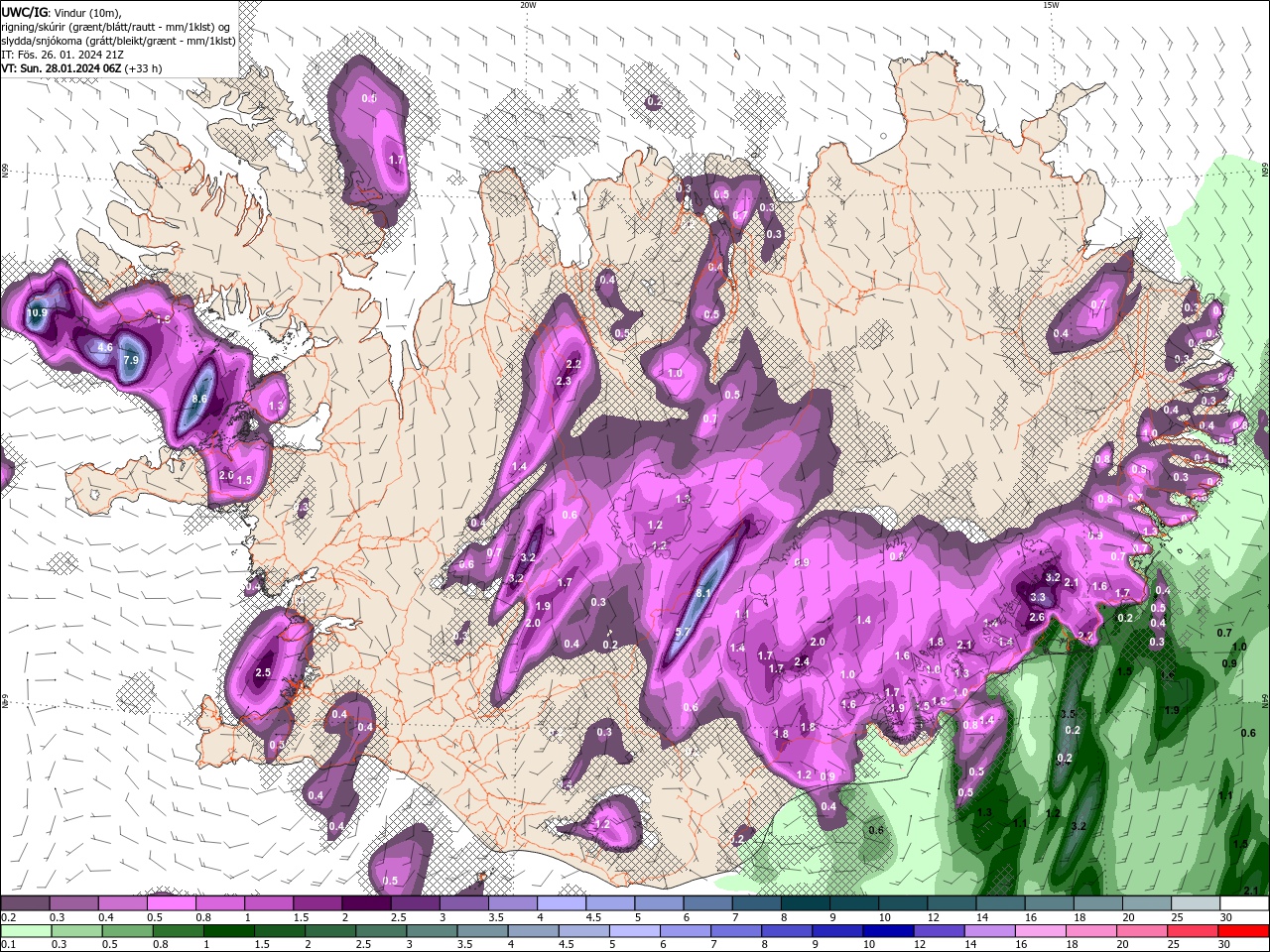Click the '2.3' snowfall value on the map
This screenshot has height=952, width=1270.
point(563,381)
